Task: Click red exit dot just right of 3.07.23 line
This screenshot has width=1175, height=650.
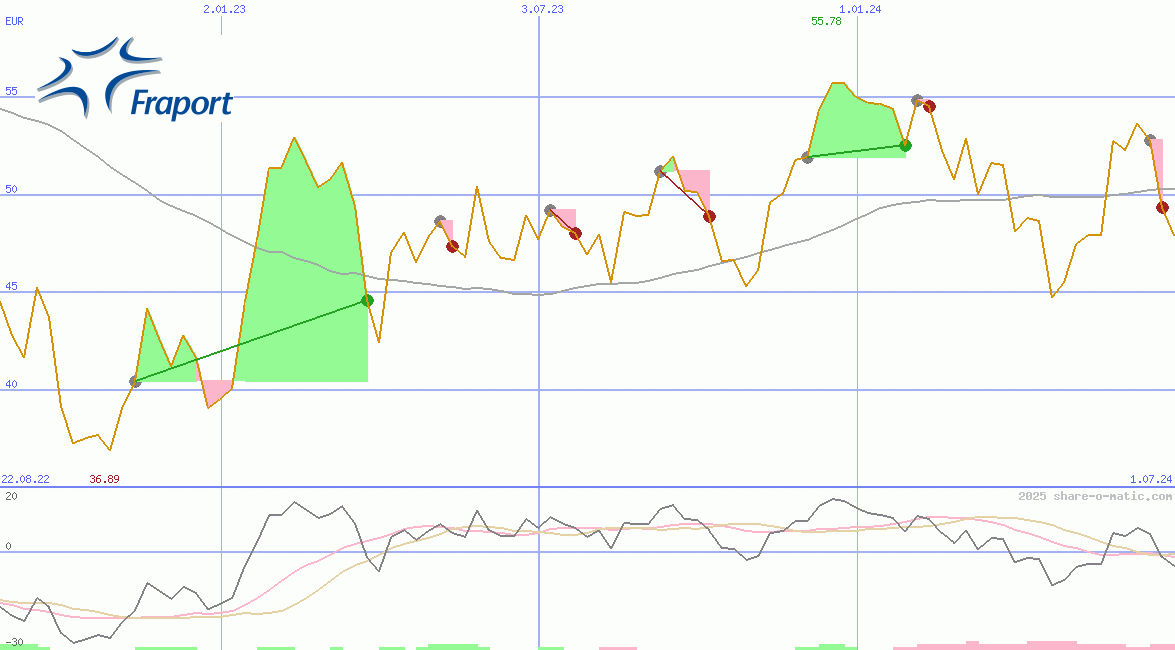Action: (575, 234)
